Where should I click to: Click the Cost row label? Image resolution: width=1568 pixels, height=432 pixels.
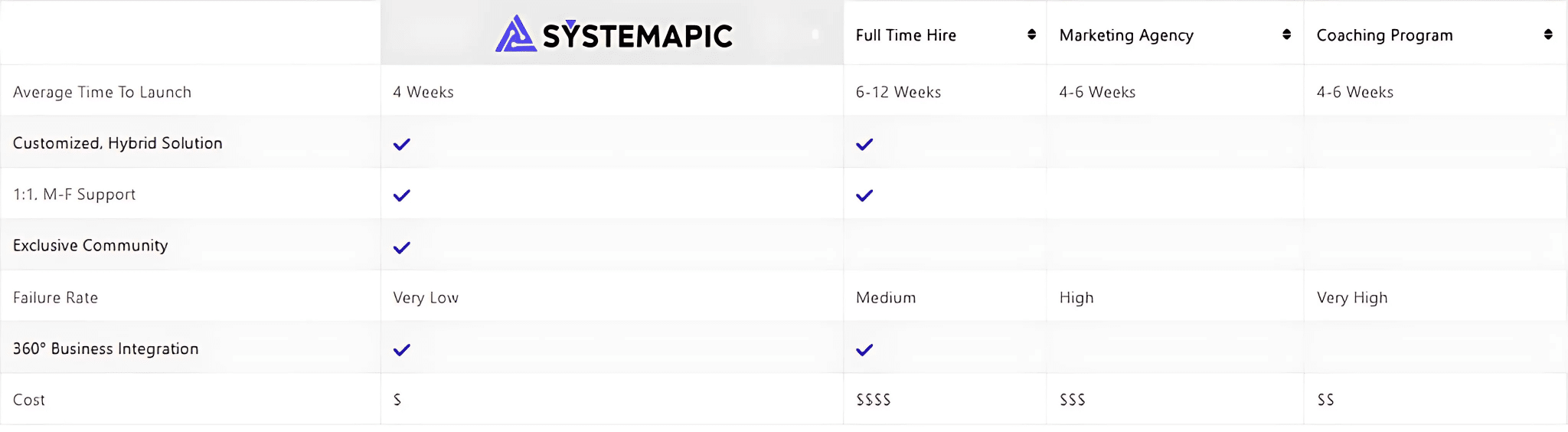point(29,400)
